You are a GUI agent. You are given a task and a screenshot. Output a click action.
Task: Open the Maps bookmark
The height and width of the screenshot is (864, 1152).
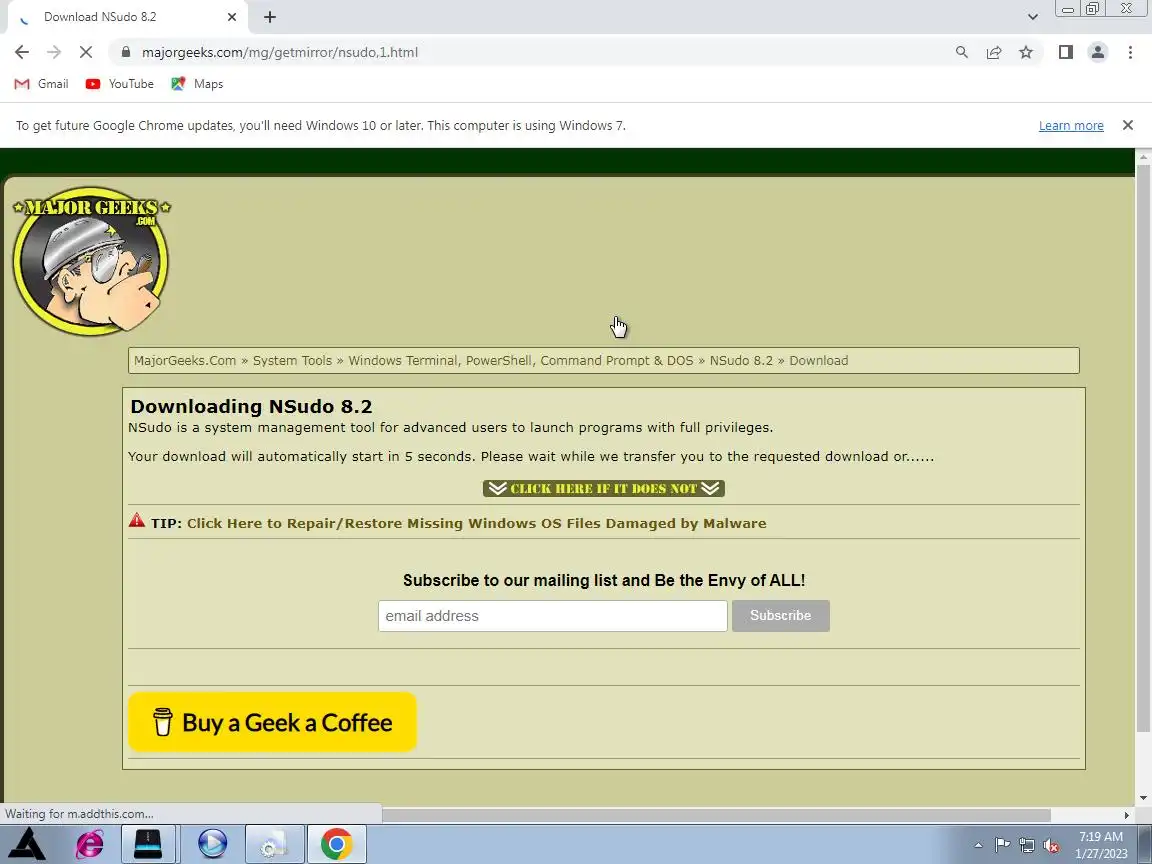pos(197,84)
